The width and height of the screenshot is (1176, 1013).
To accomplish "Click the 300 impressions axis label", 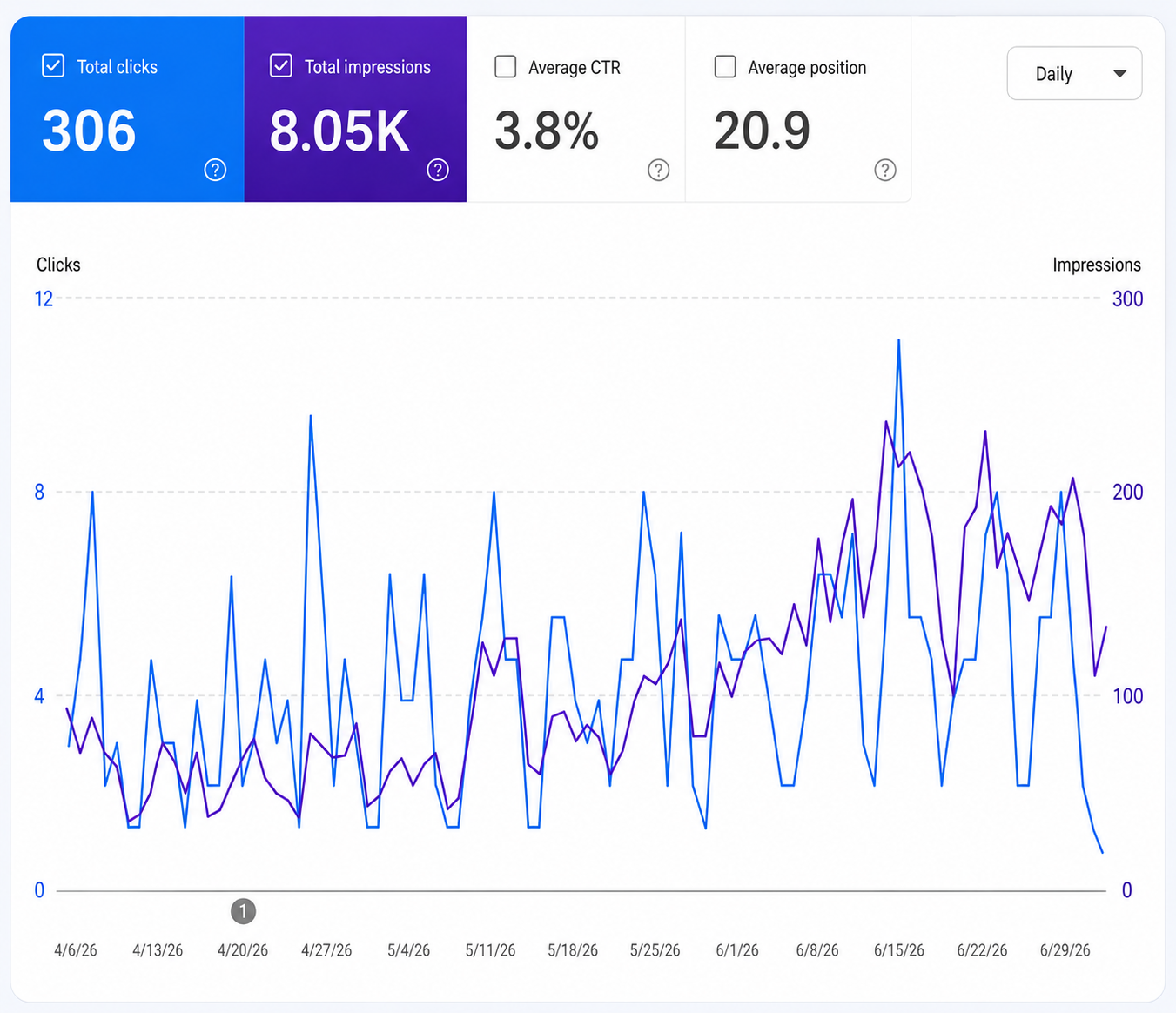I will pos(1127,299).
